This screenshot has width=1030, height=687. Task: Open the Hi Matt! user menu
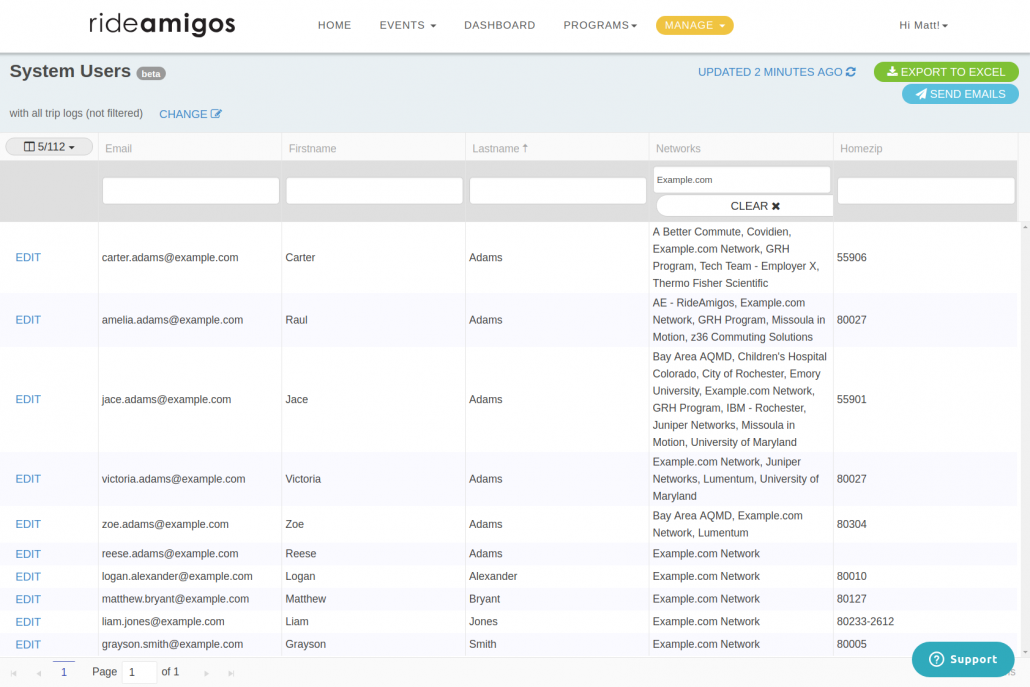[923, 25]
